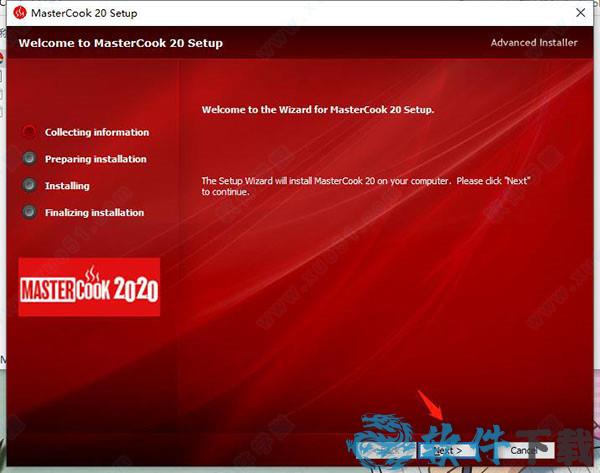Click the MasterCook 2020 logo image
This screenshot has height=473, width=600.
point(89,288)
